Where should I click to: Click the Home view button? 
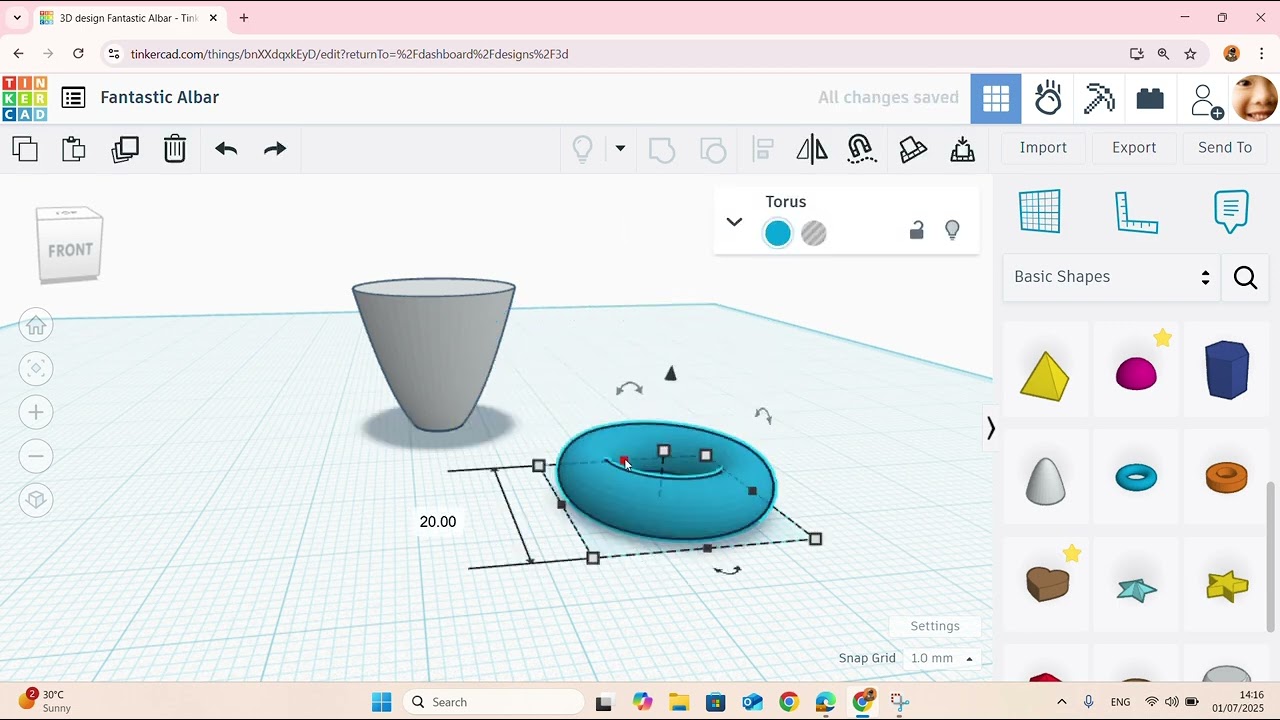36,326
